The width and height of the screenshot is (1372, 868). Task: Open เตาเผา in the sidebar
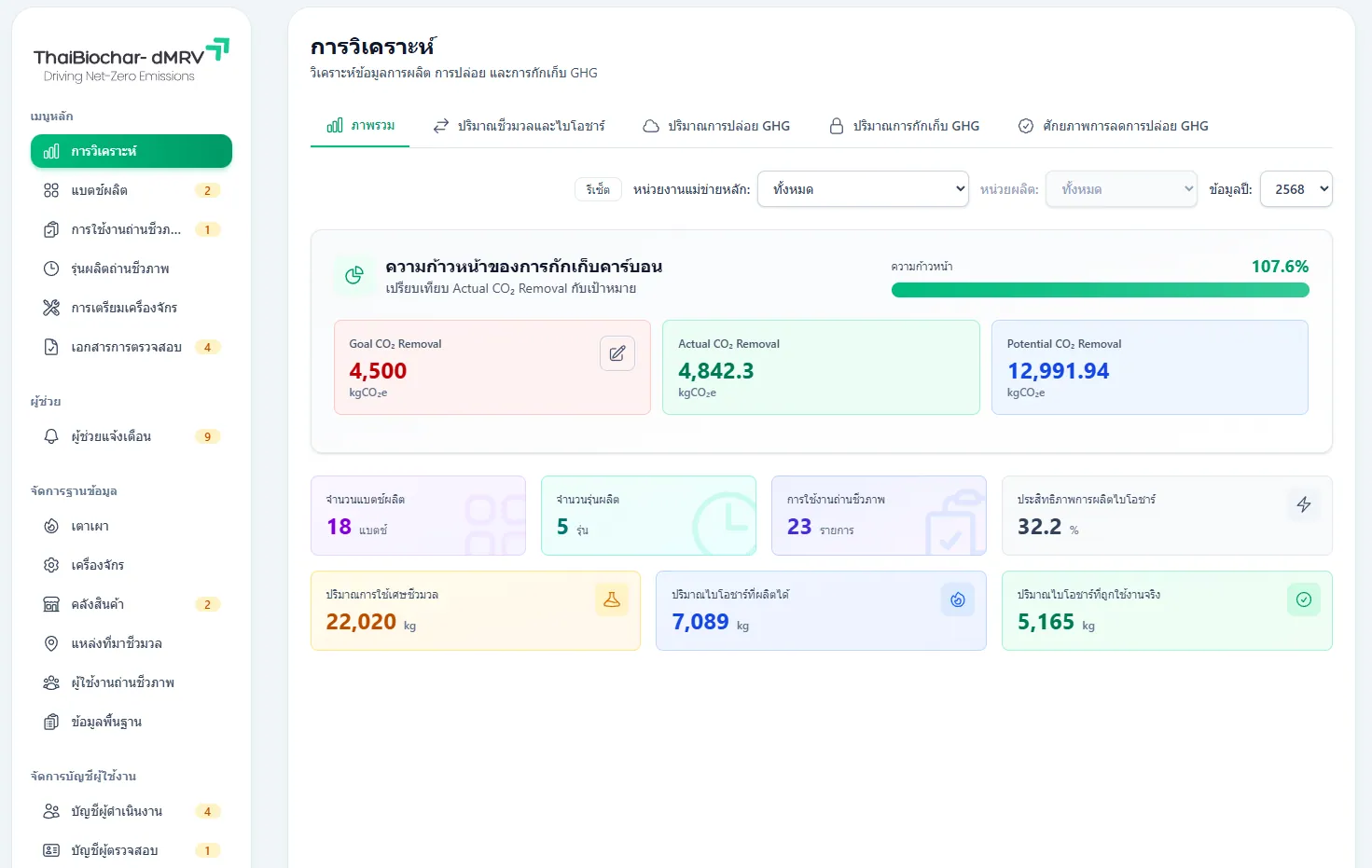click(x=132, y=526)
